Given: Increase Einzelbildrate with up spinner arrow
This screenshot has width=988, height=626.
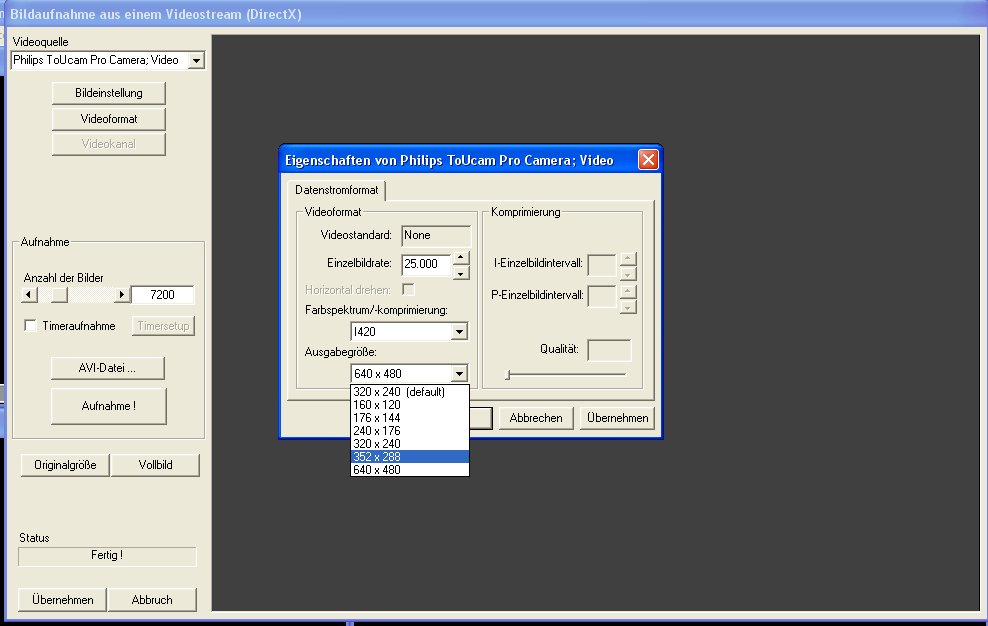Looking at the screenshot, I should pyautogui.click(x=459, y=258).
